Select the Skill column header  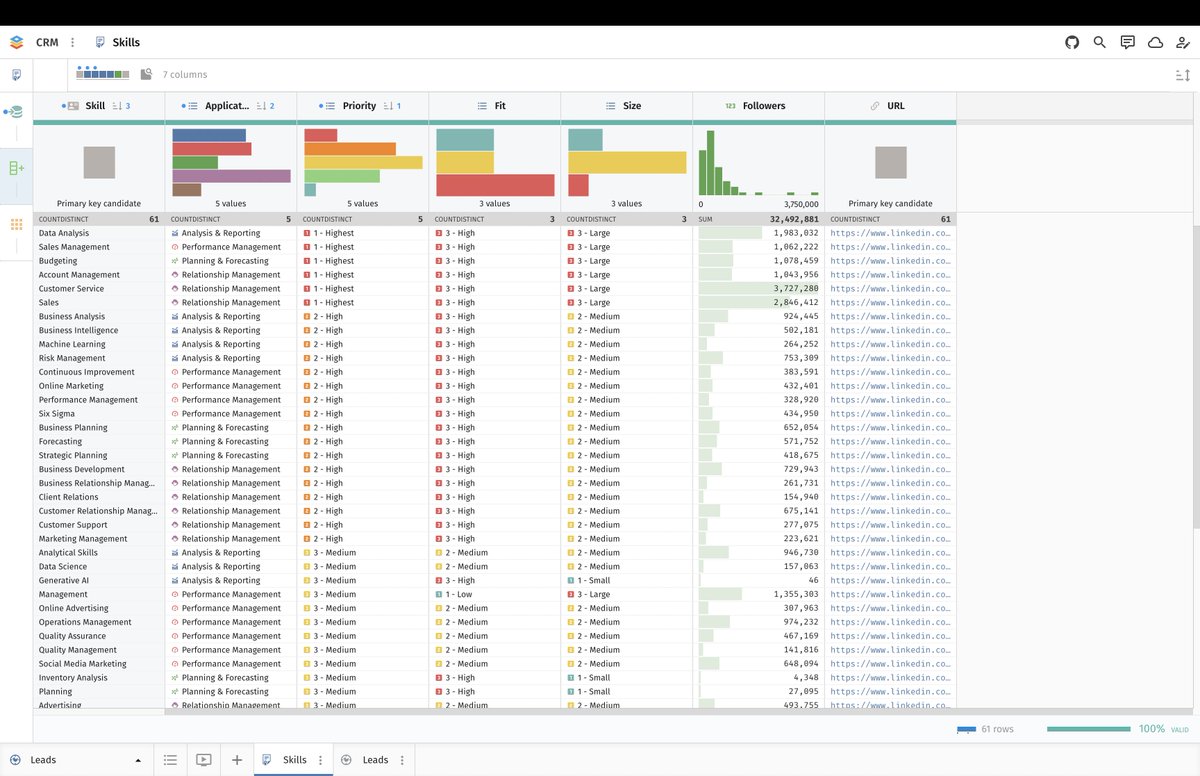pyautogui.click(x=99, y=105)
